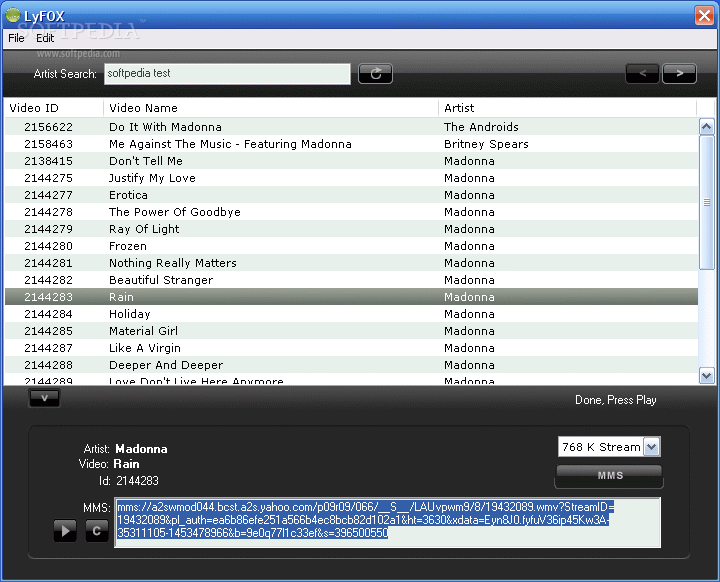Sort by Video Name column header

pyautogui.click(x=271, y=108)
